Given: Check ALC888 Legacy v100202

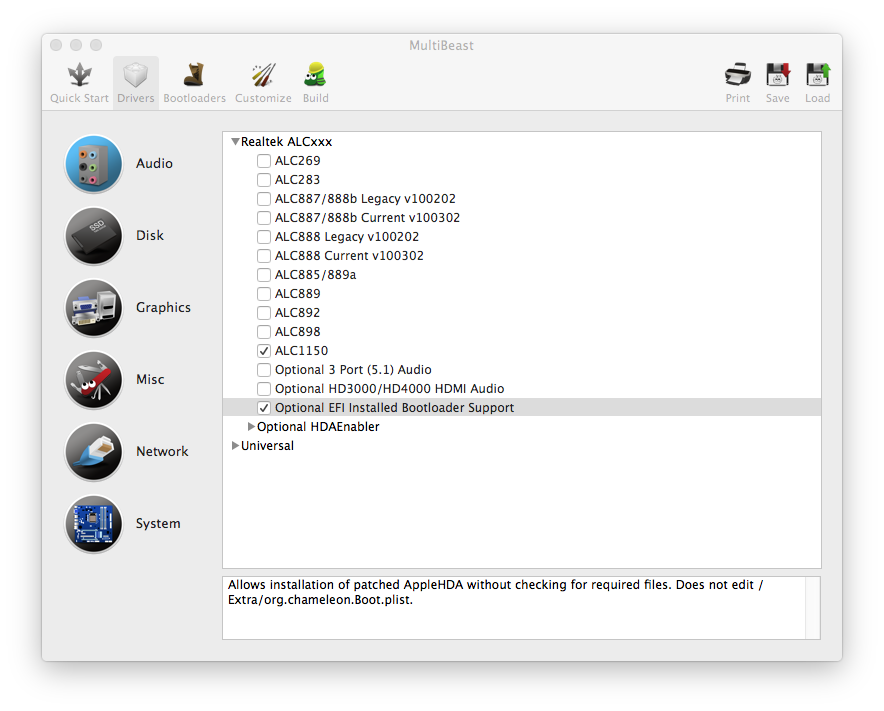Looking at the screenshot, I should [263, 237].
